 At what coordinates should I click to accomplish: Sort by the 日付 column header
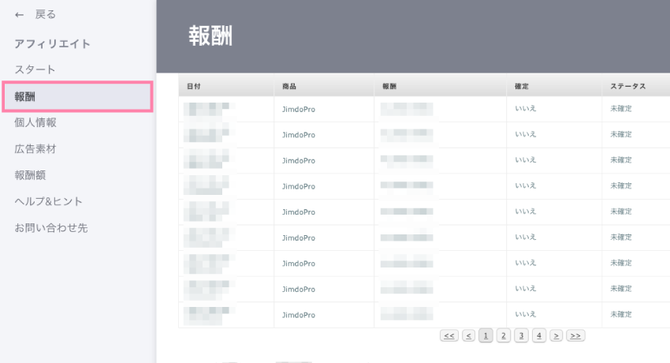194,86
